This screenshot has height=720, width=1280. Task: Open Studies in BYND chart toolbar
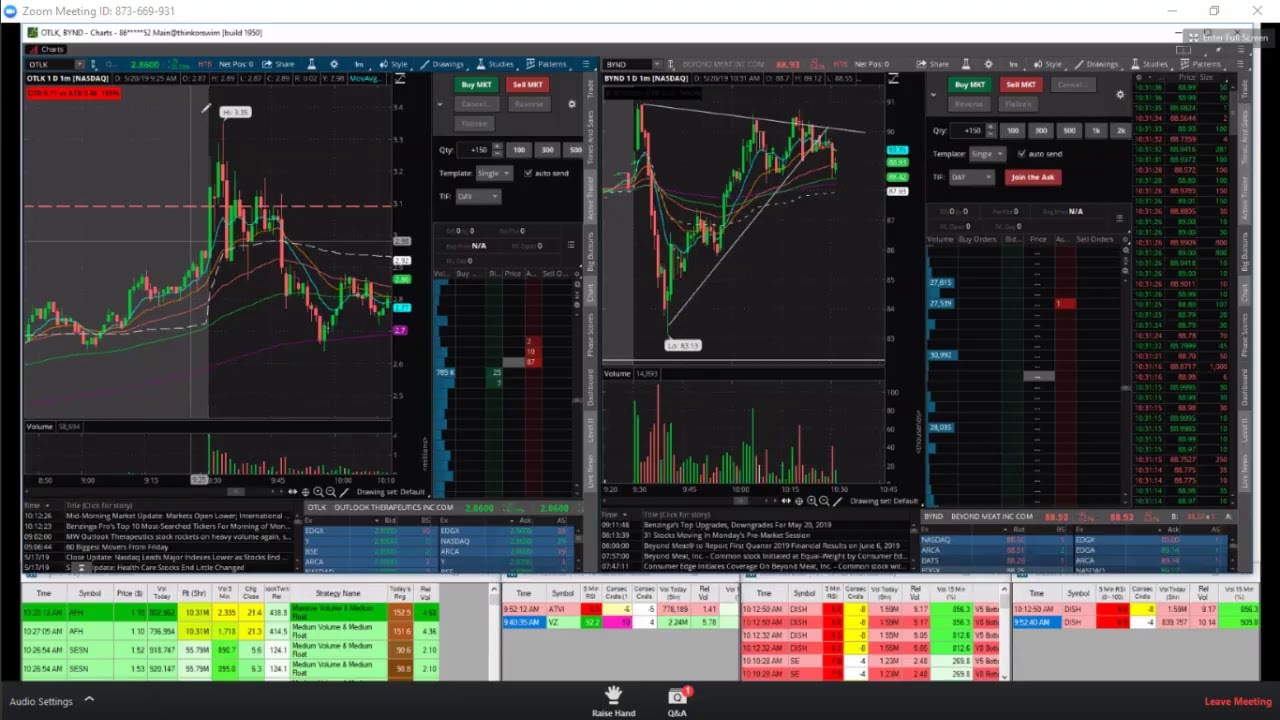click(1149, 64)
